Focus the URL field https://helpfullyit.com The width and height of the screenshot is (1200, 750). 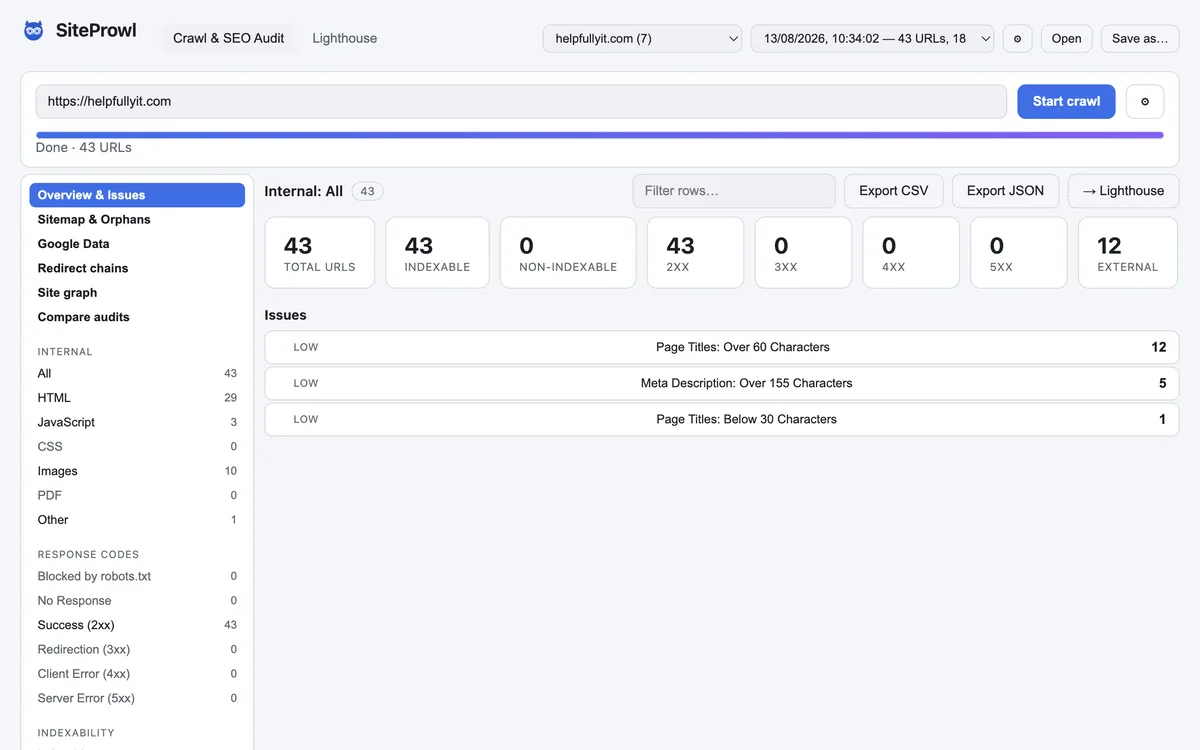[521, 101]
